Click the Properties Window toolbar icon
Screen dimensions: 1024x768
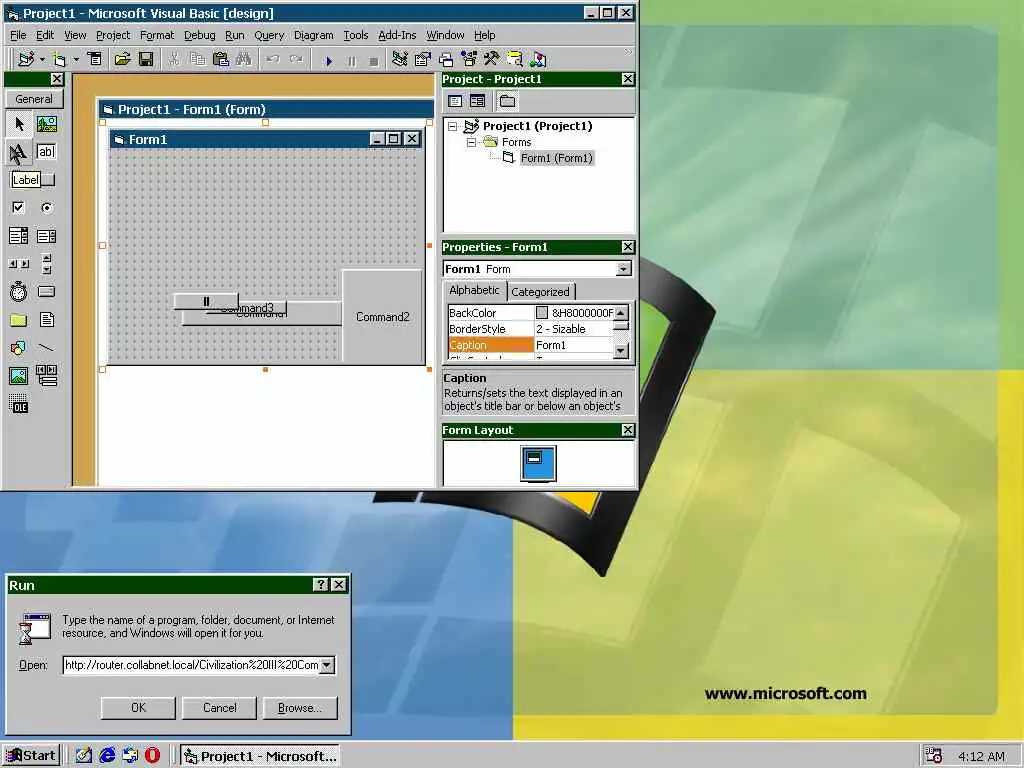click(x=423, y=59)
